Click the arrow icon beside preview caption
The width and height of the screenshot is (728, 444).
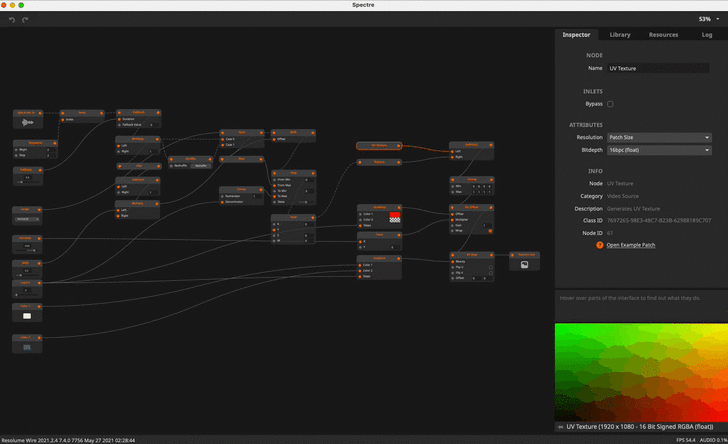coord(560,427)
